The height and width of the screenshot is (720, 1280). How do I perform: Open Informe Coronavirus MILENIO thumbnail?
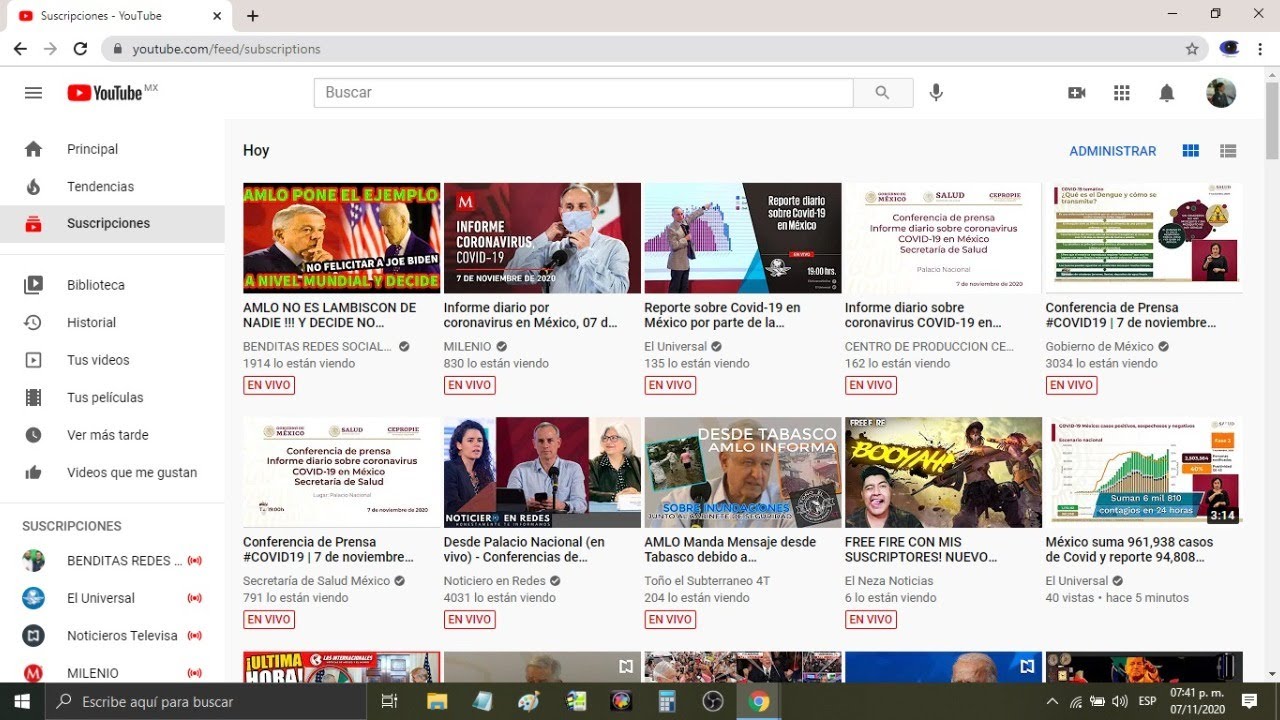542,238
